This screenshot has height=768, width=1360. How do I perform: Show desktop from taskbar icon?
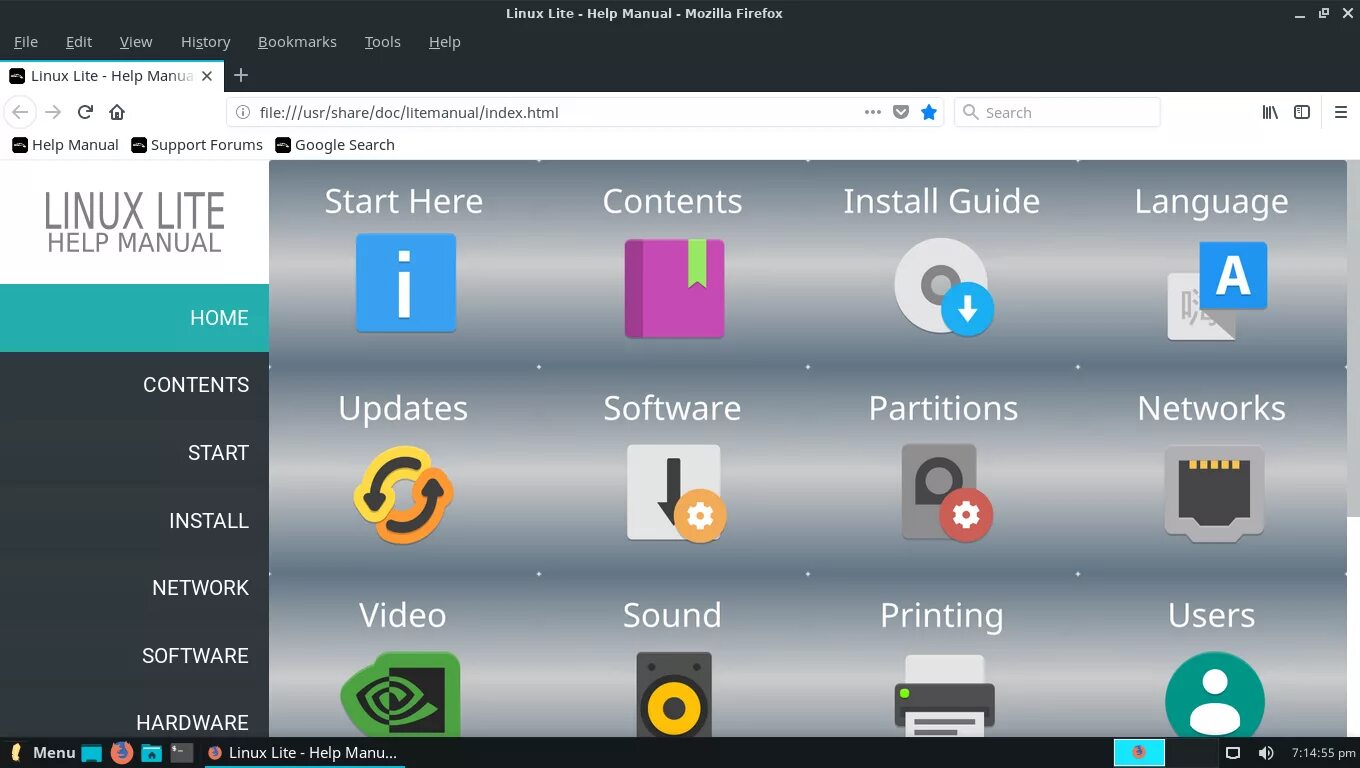click(x=92, y=753)
